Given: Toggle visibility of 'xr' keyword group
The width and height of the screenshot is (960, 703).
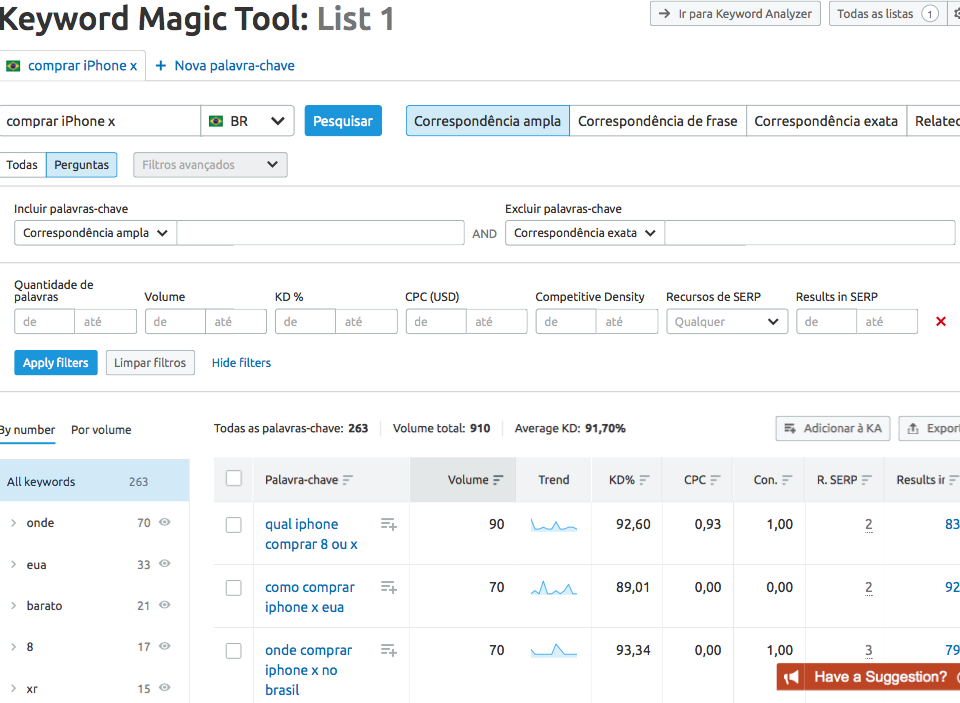Looking at the screenshot, I should (164, 688).
